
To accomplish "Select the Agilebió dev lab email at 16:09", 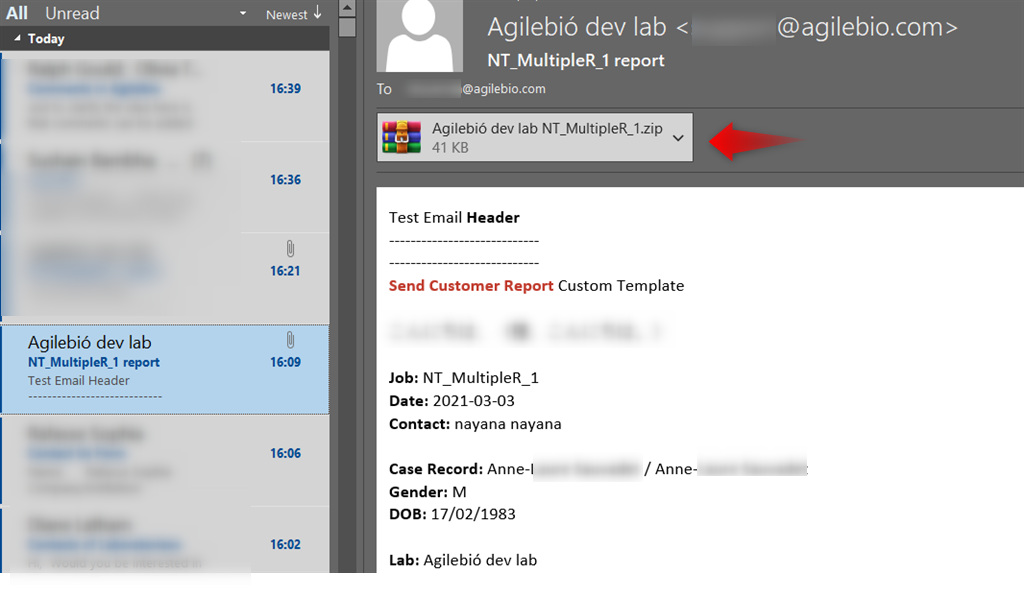I will [165, 369].
